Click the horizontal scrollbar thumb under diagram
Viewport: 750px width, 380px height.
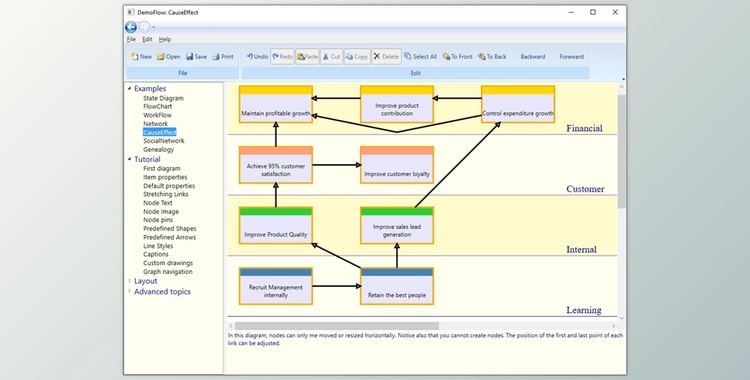pos(337,326)
